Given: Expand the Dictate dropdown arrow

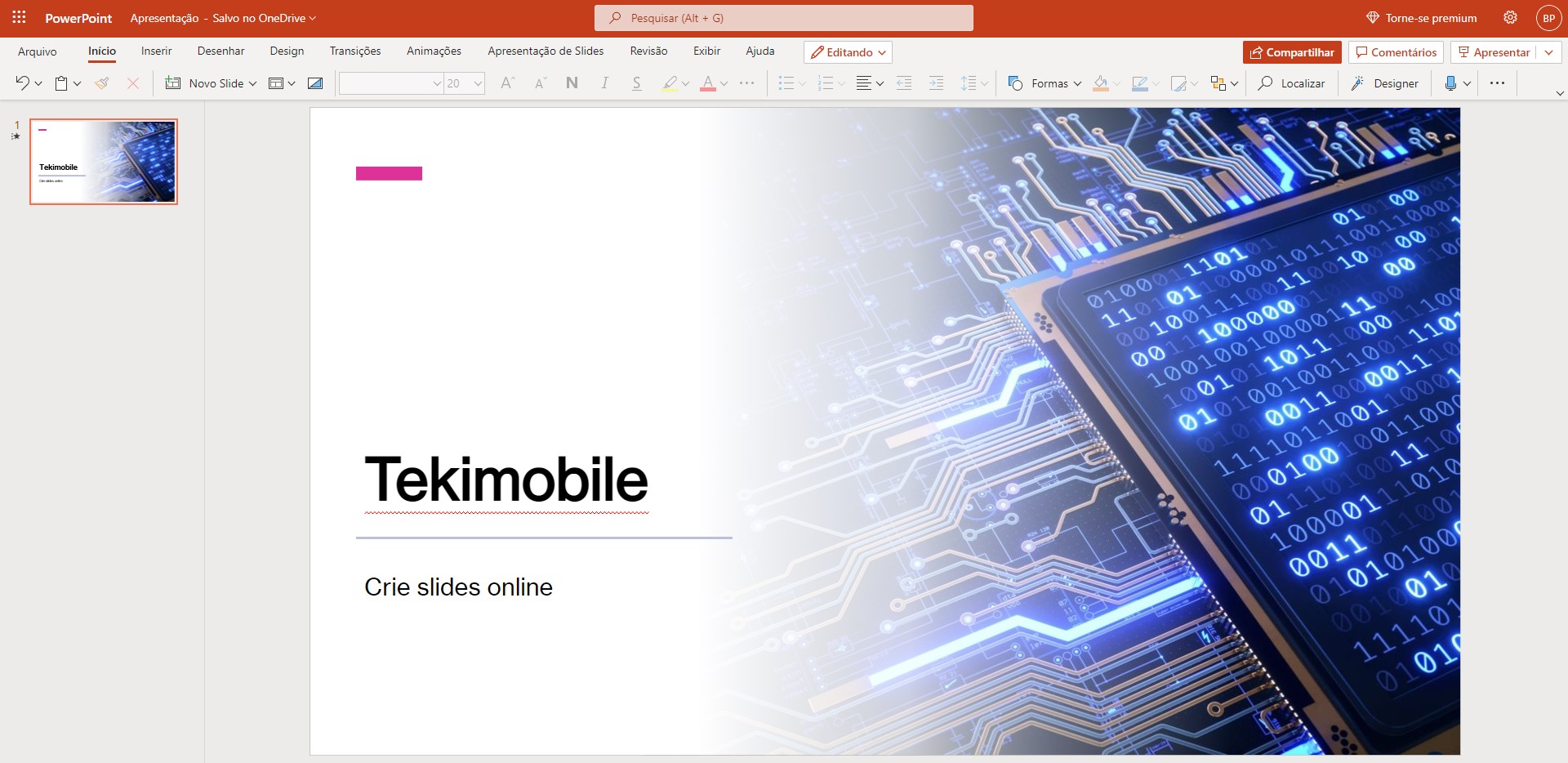Looking at the screenshot, I should [x=1467, y=83].
